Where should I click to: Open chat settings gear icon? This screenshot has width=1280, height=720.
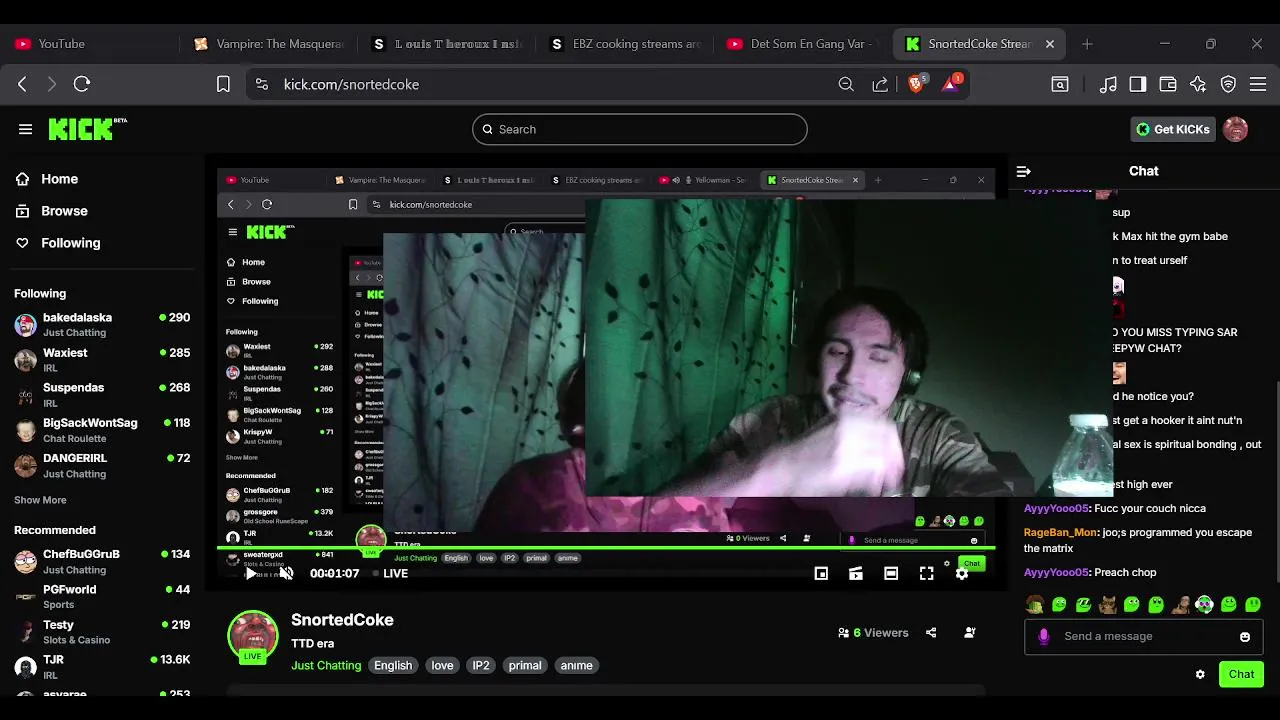click(x=1200, y=674)
